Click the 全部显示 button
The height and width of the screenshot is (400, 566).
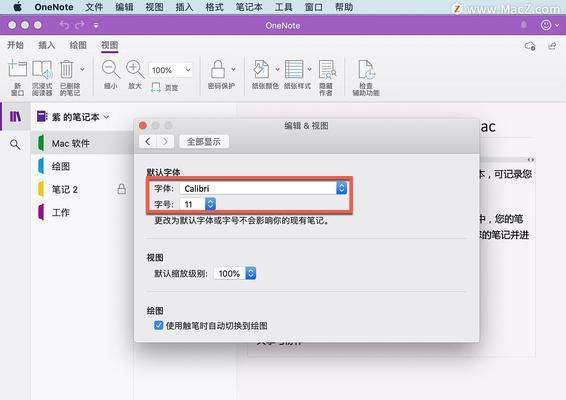pyautogui.click(x=204, y=142)
